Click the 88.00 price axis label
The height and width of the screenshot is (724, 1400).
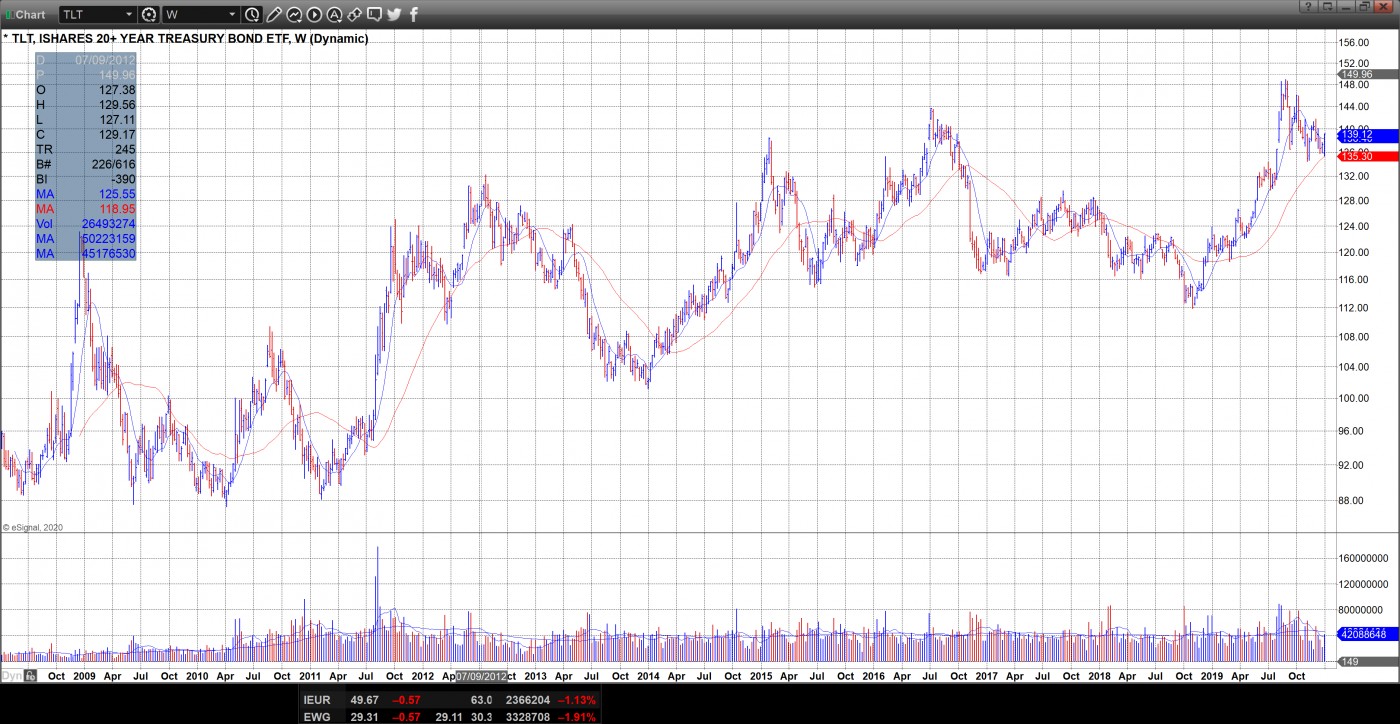point(1354,500)
